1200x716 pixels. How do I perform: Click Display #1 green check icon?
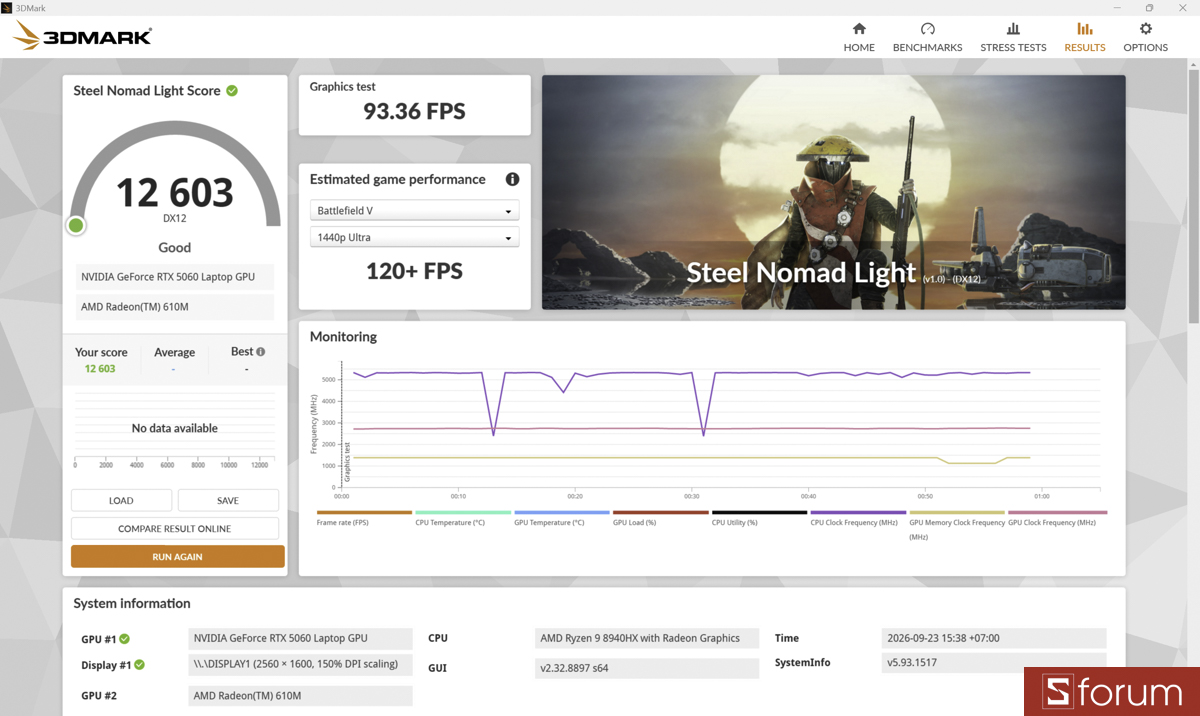(139, 665)
